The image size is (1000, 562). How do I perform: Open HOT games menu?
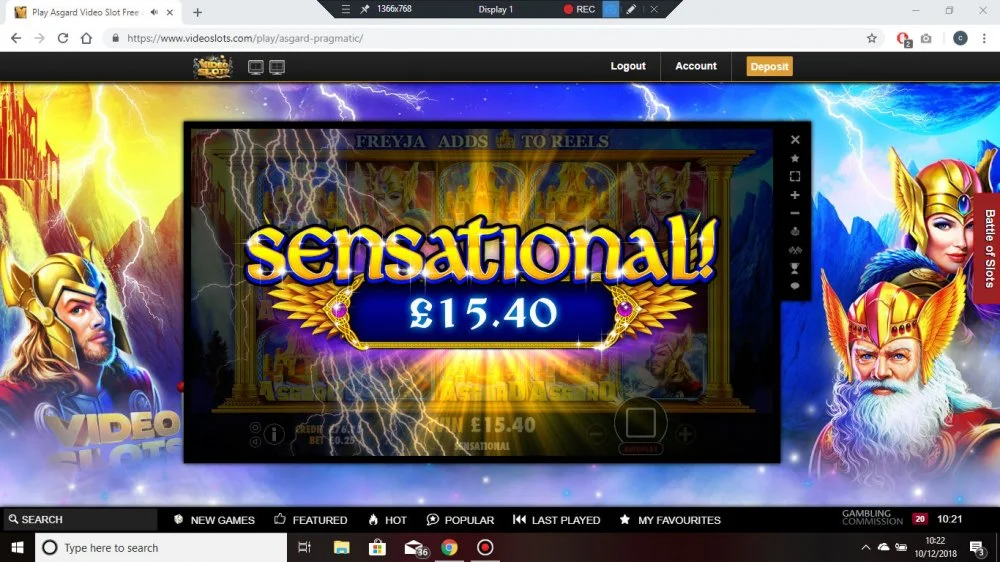388,520
